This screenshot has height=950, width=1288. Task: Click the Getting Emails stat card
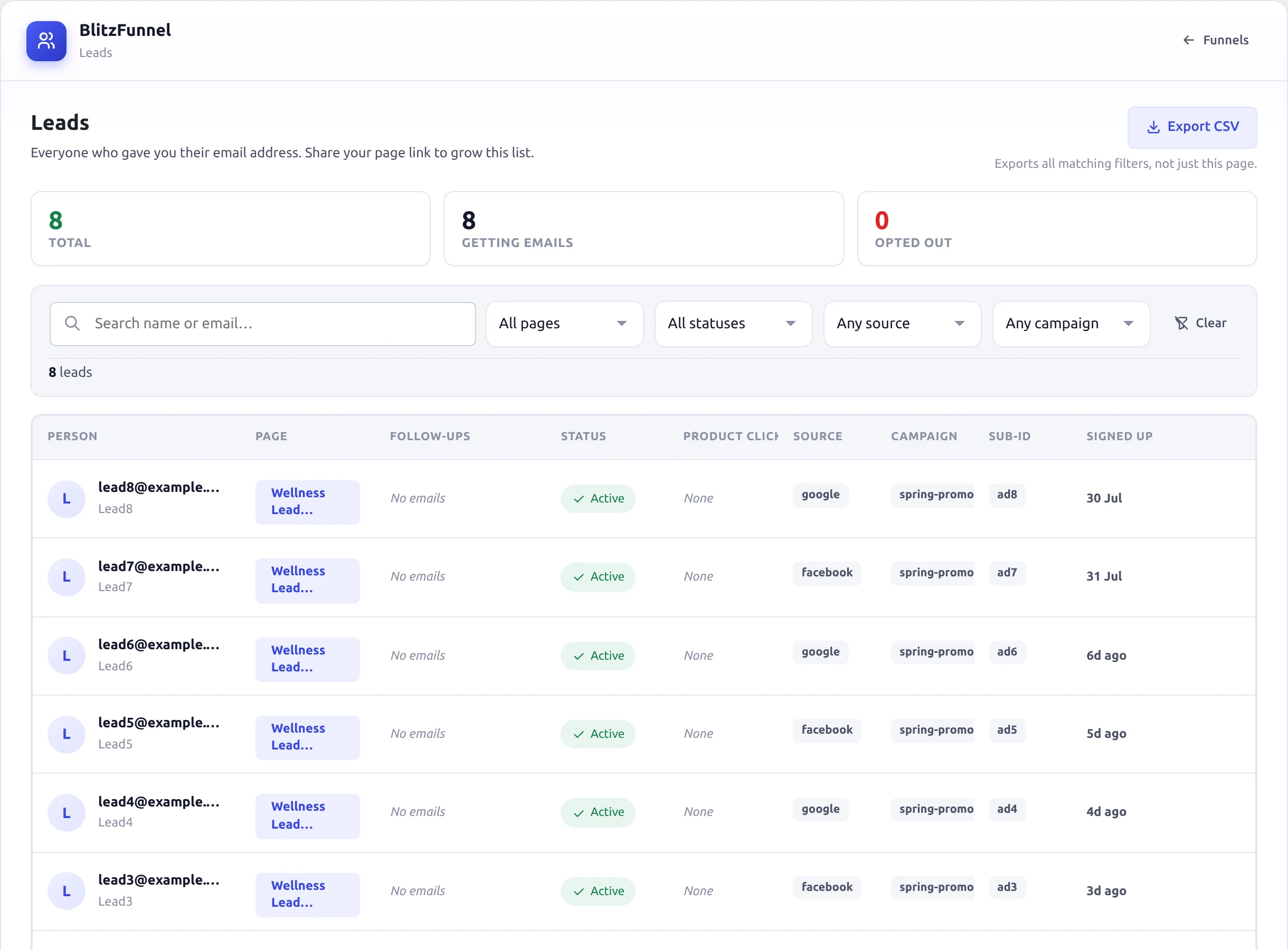643,229
